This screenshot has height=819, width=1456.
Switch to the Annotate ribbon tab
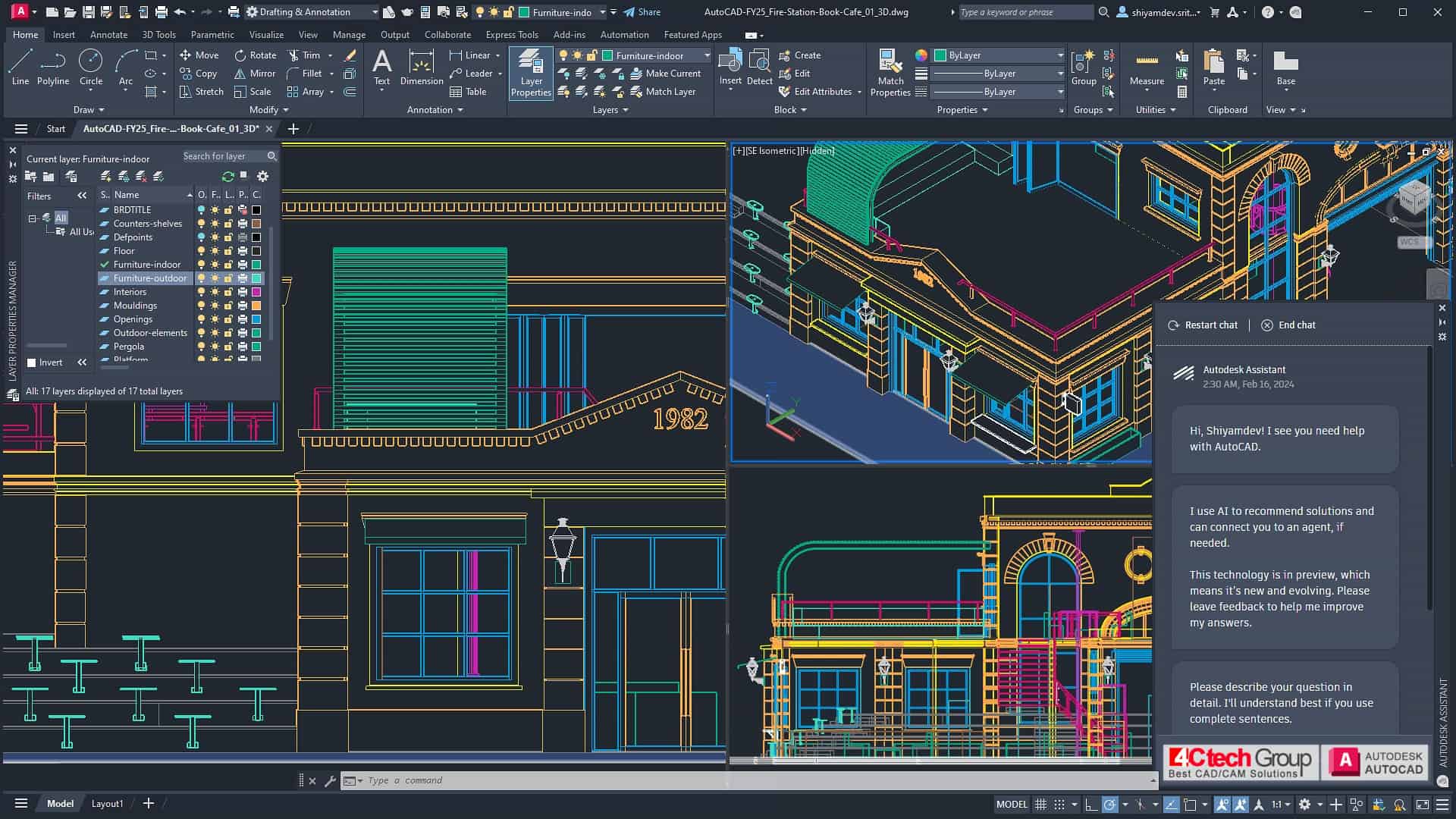pyautogui.click(x=108, y=35)
